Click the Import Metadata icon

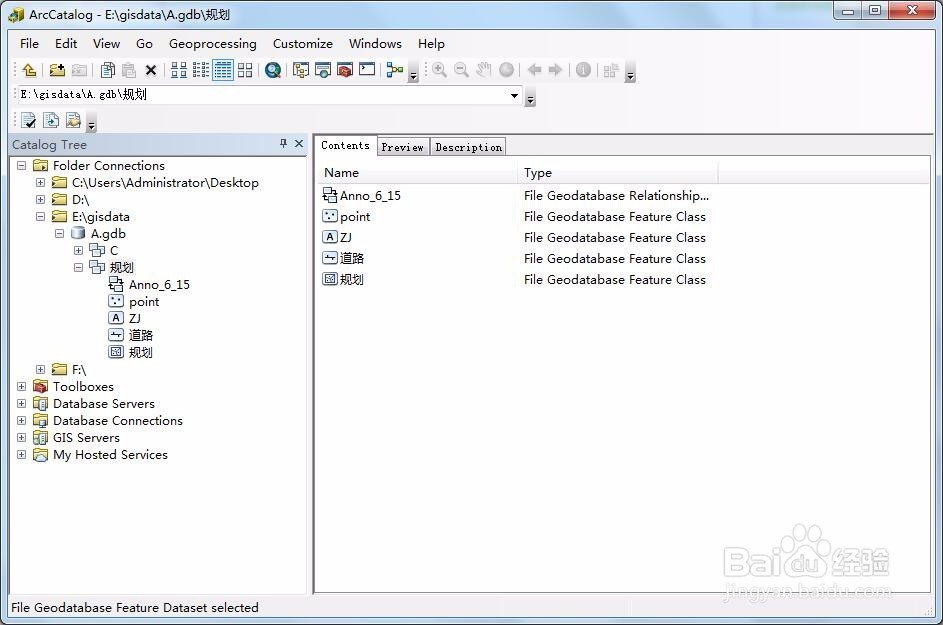point(73,120)
